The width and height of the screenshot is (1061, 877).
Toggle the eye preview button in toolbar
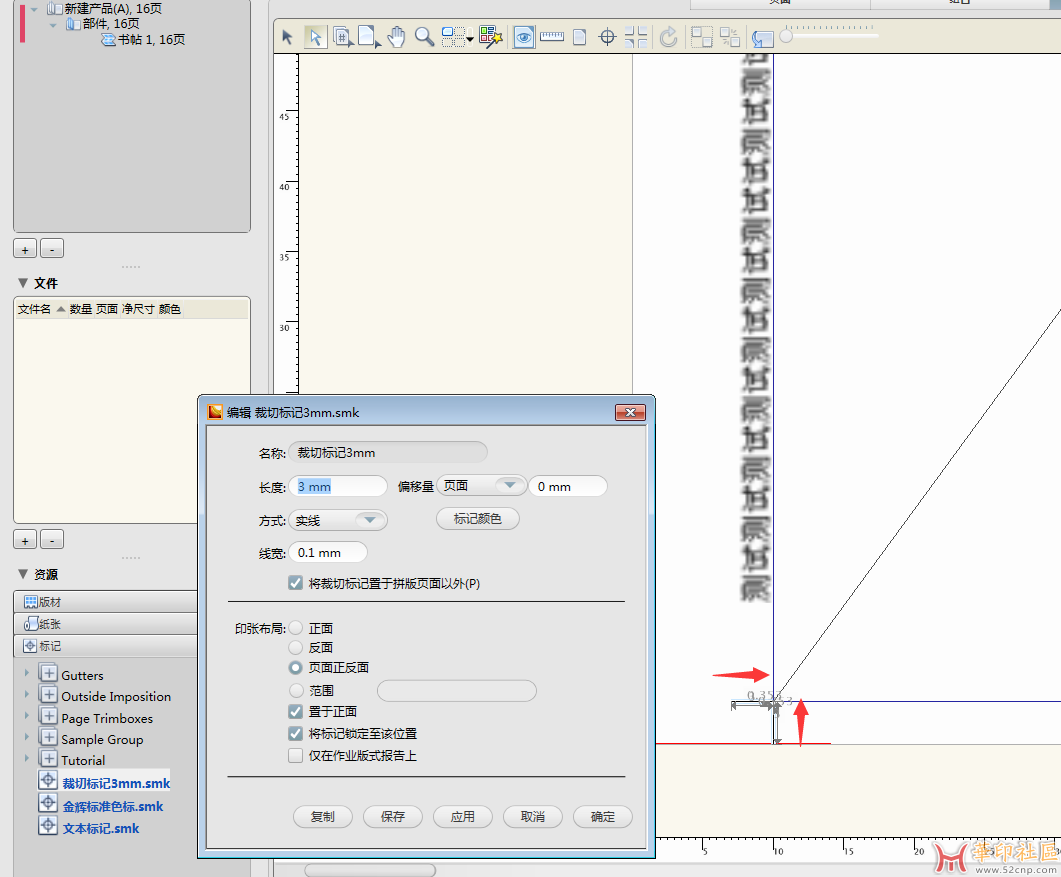(524, 37)
